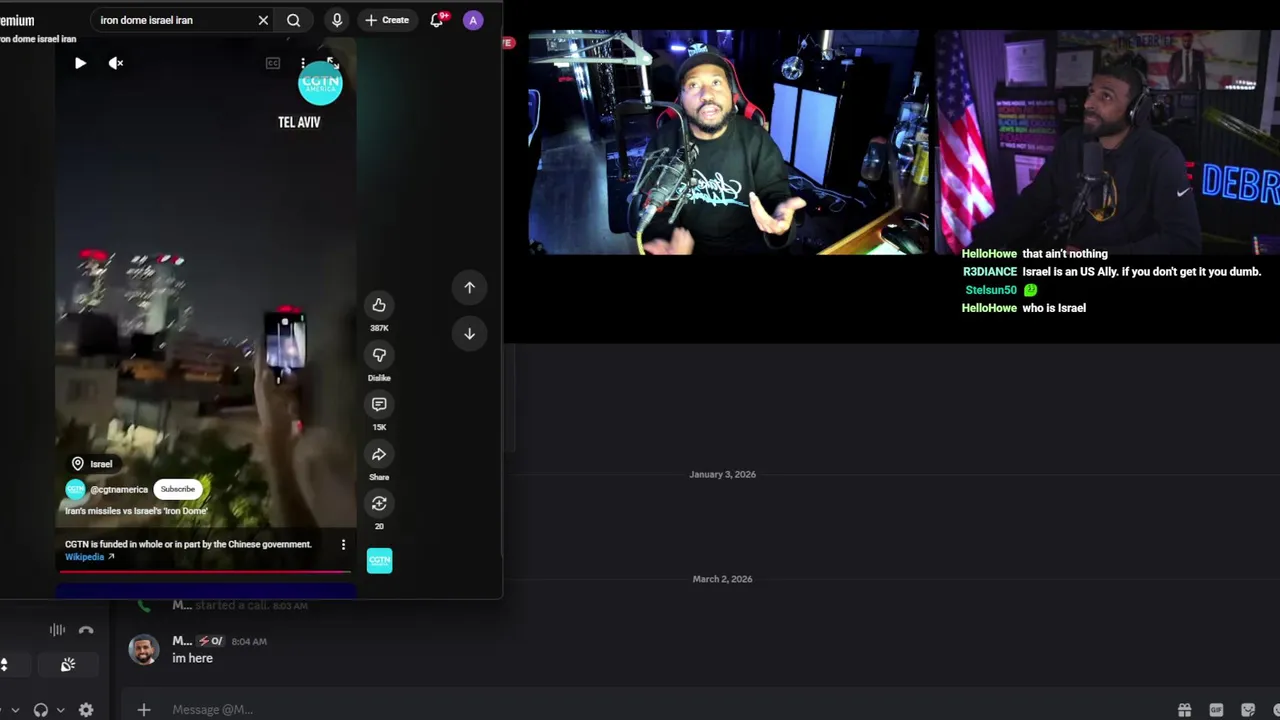This screenshot has height=720, width=1280.
Task: Open the @cgtnamerica channel link
Action: [119, 489]
